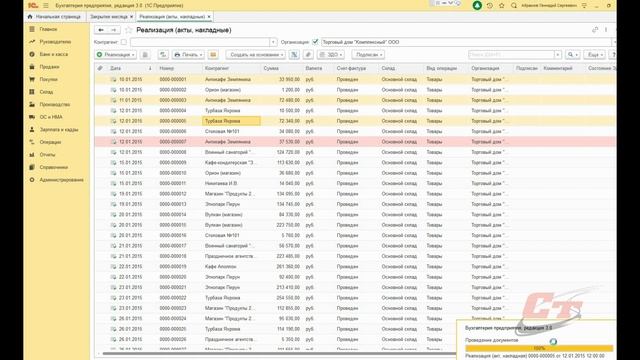Open Создать на основании dropdown

point(256,55)
